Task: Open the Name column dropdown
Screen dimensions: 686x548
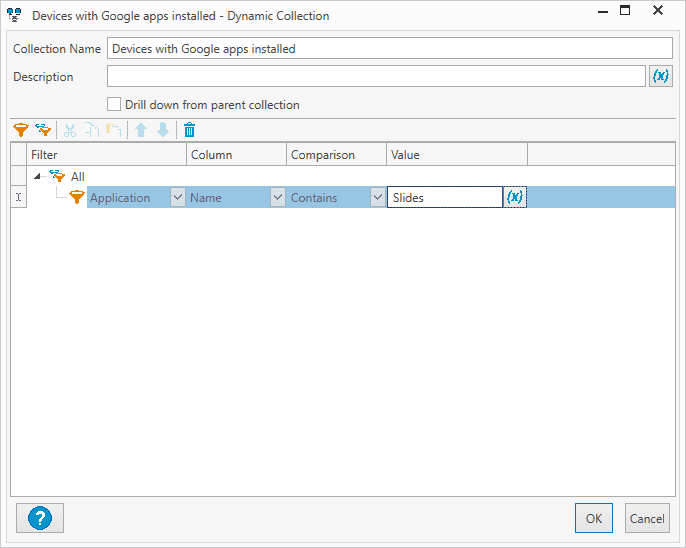Action: tap(277, 197)
